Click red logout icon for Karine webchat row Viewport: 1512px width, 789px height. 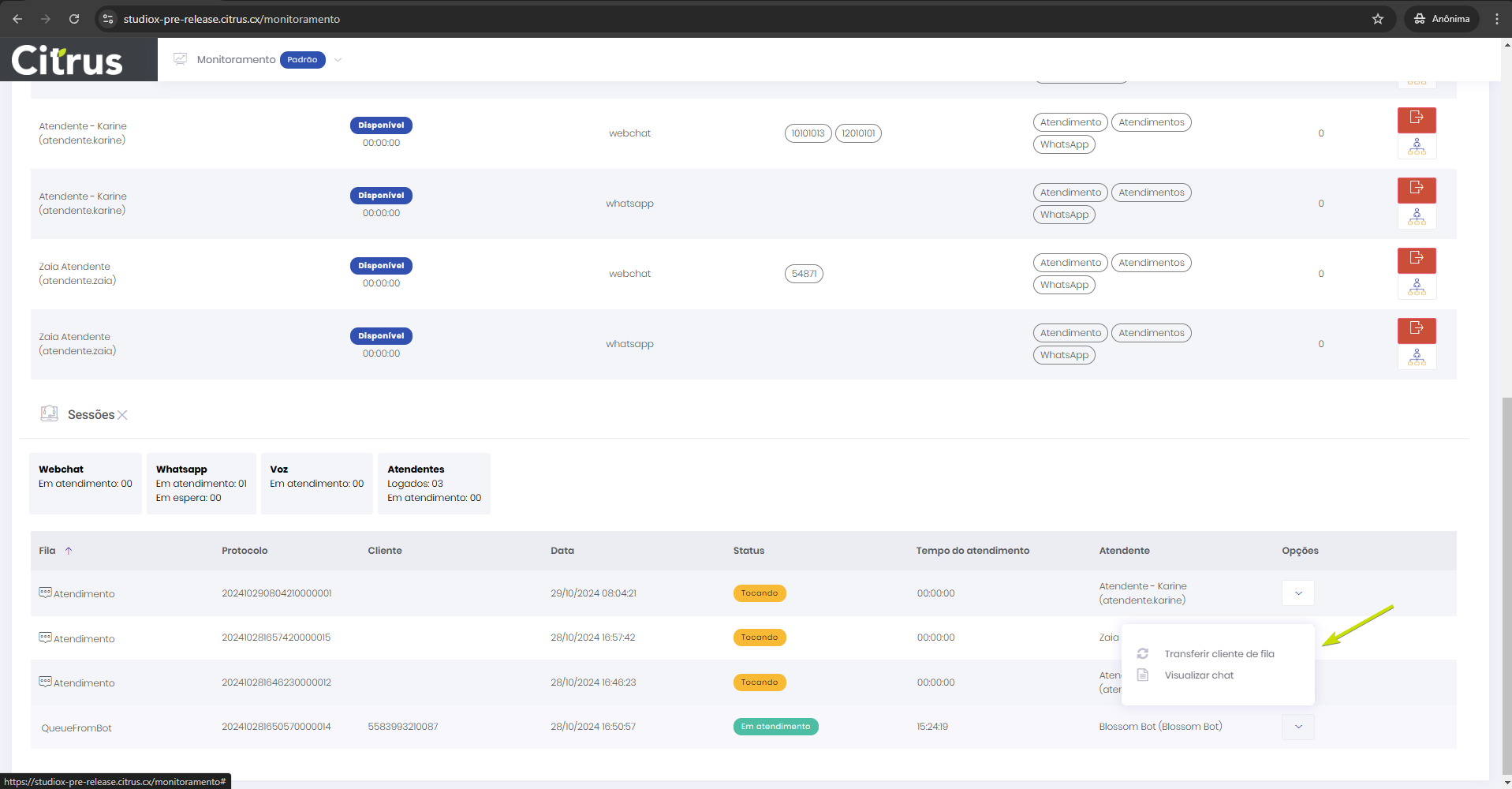(1416, 119)
